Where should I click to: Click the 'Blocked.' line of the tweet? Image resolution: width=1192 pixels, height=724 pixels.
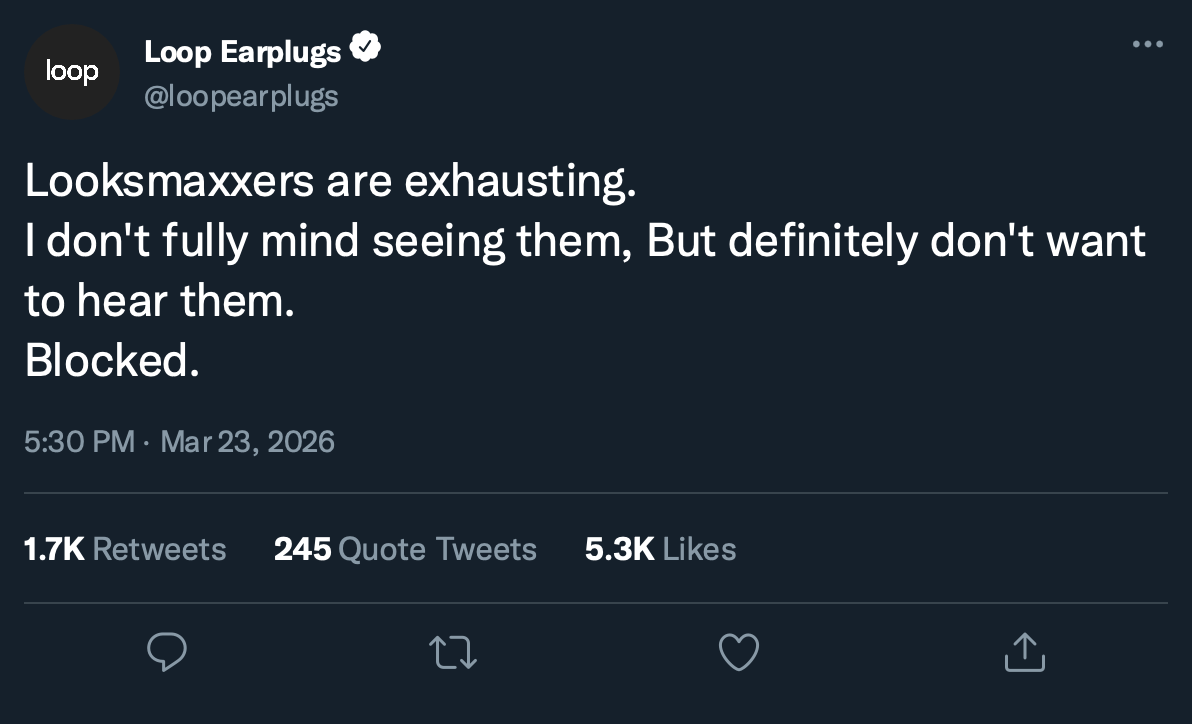112,361
